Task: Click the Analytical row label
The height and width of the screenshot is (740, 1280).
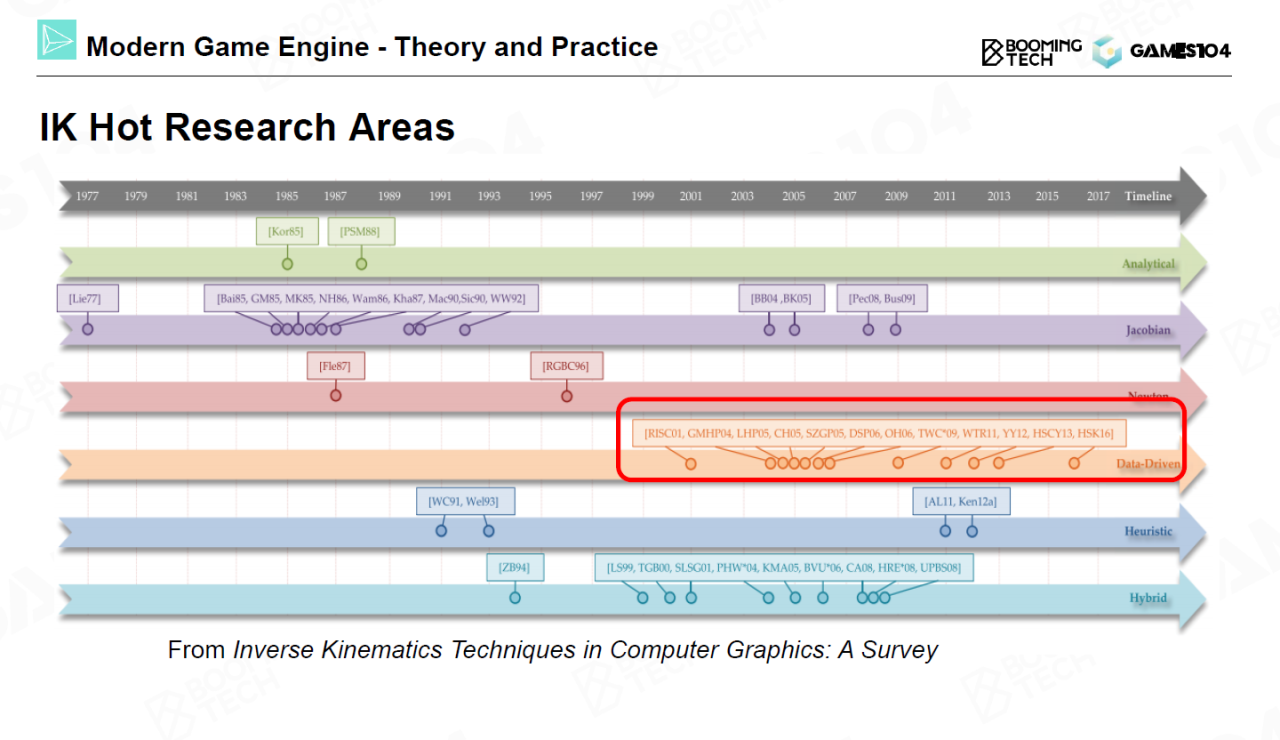Action: 1147,265
